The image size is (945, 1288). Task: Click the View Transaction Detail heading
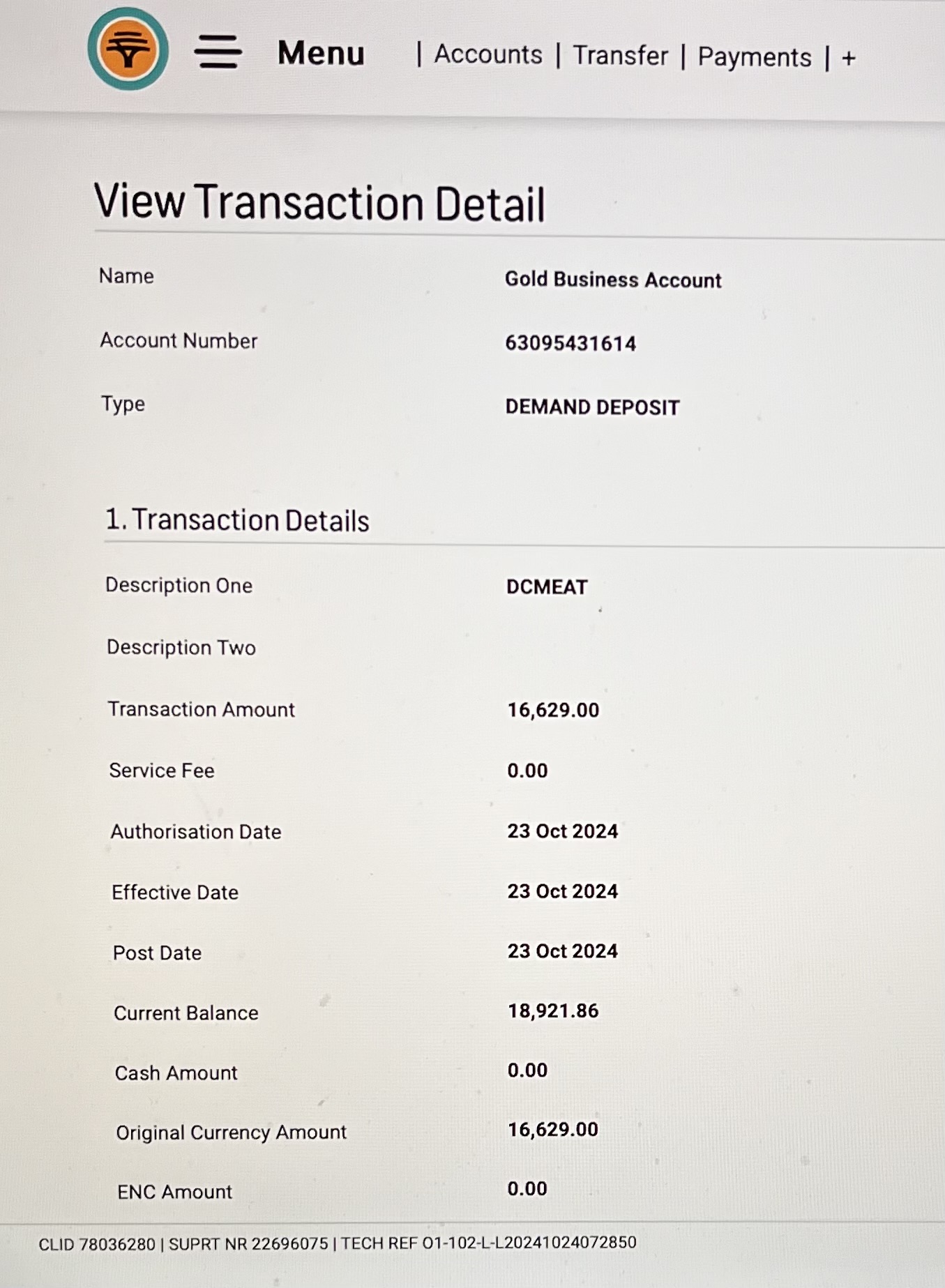(319, 203)
